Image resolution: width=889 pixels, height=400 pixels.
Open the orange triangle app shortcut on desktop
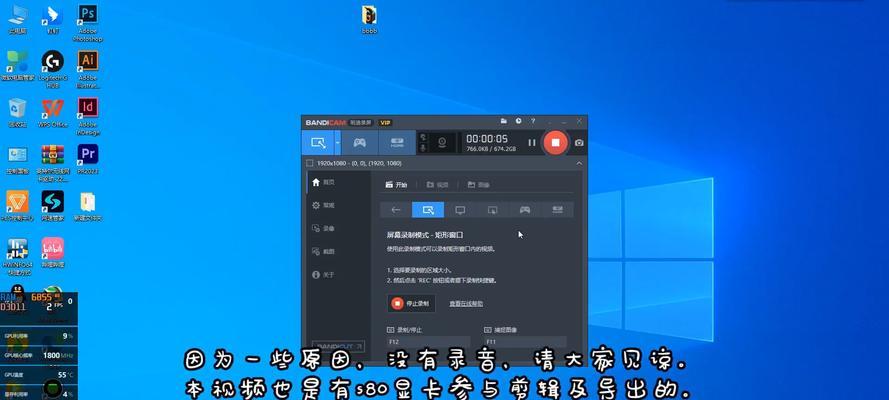[x=18, y=206]
